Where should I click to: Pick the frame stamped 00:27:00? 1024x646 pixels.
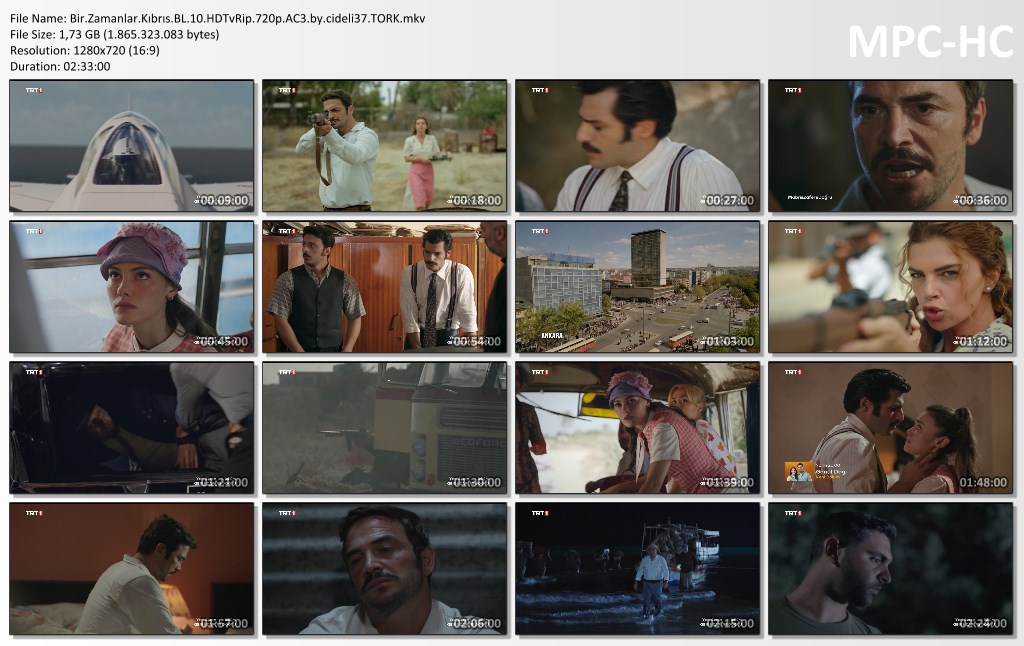[637, 146]
